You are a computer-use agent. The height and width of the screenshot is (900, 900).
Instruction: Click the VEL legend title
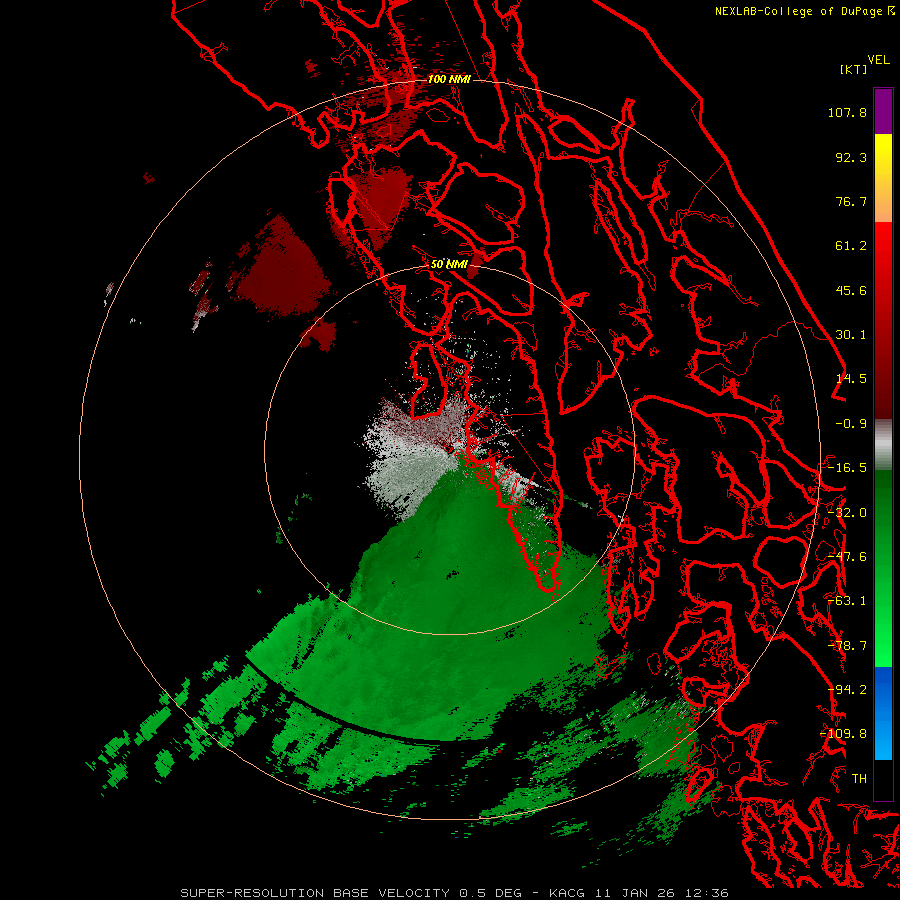click(878, 60)
